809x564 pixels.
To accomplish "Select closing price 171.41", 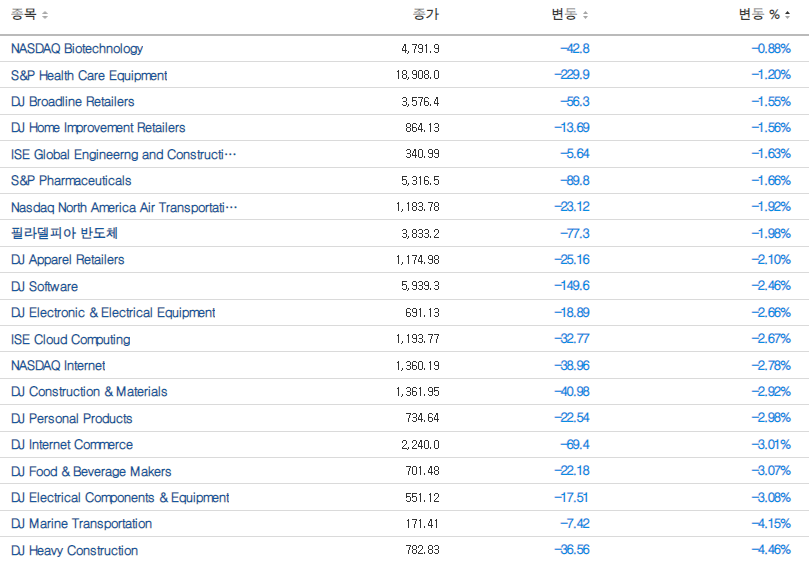I will (x=422, y=523).
